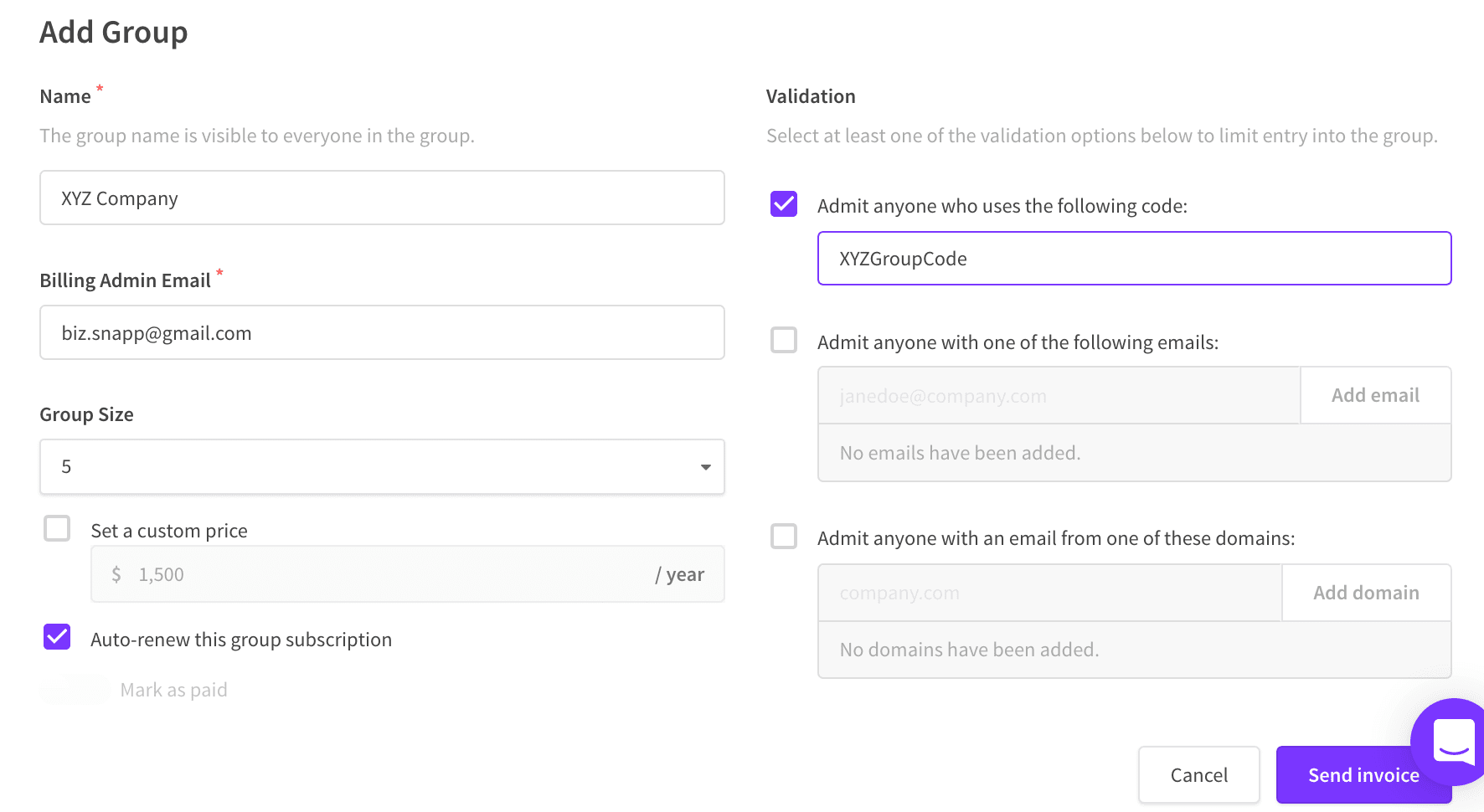Click the 'Billing Admin Email' label

tap(125, 280)
